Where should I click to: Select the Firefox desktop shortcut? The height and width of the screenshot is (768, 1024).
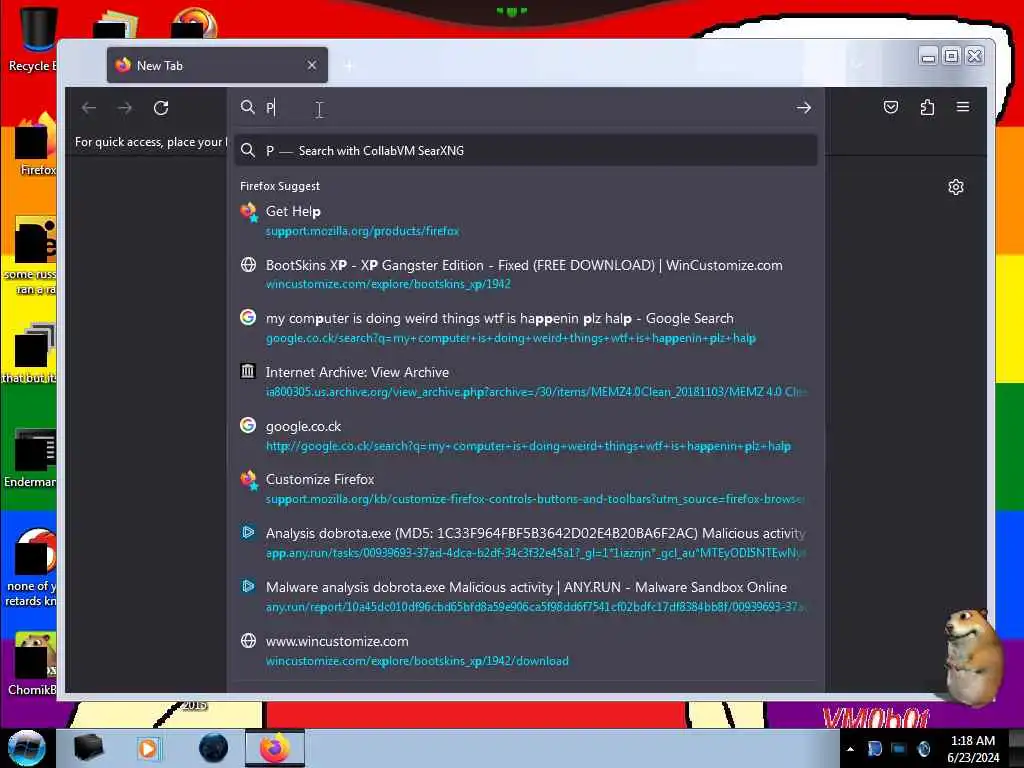coord(34,144)
